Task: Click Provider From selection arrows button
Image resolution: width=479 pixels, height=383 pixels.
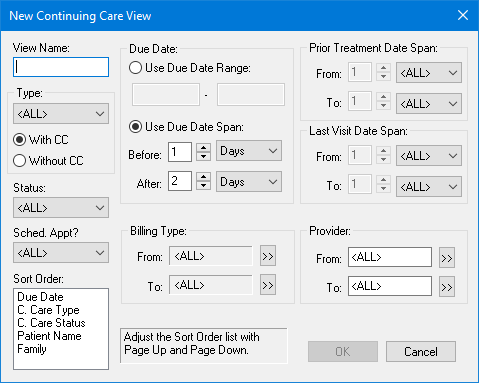Action: pos(447,258)
